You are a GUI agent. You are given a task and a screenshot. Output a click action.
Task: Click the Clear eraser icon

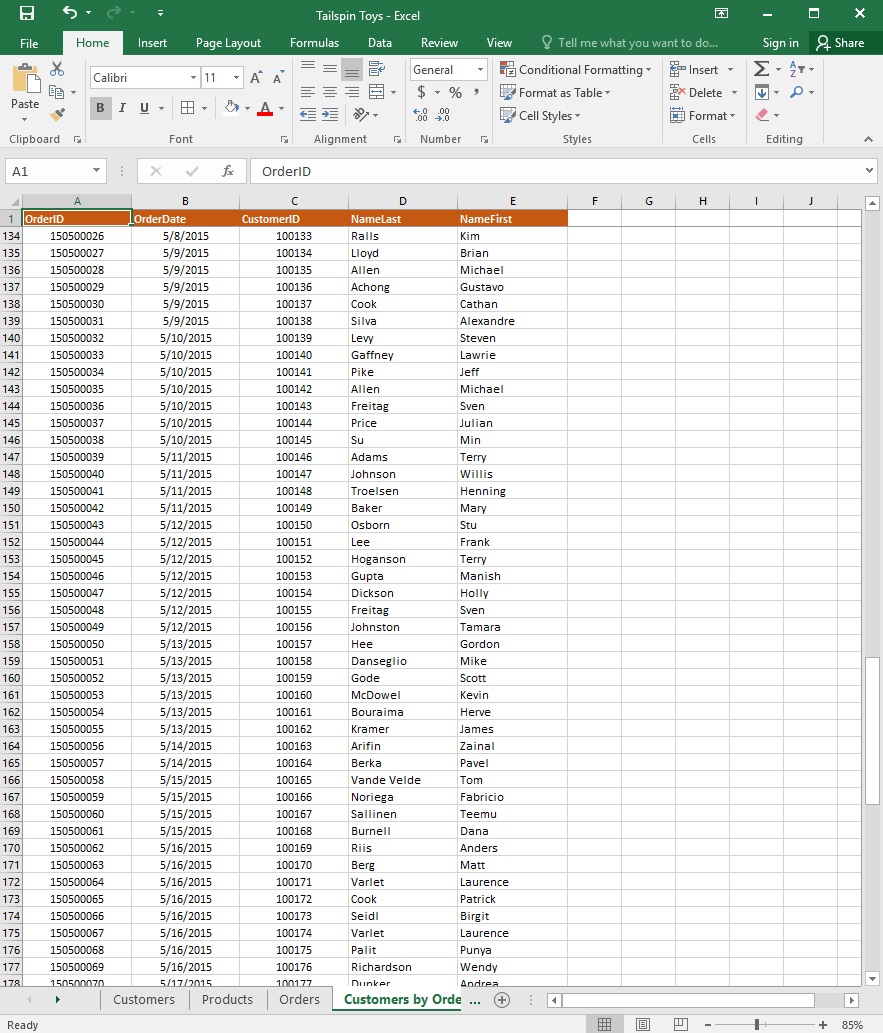(x=762, y=115)
